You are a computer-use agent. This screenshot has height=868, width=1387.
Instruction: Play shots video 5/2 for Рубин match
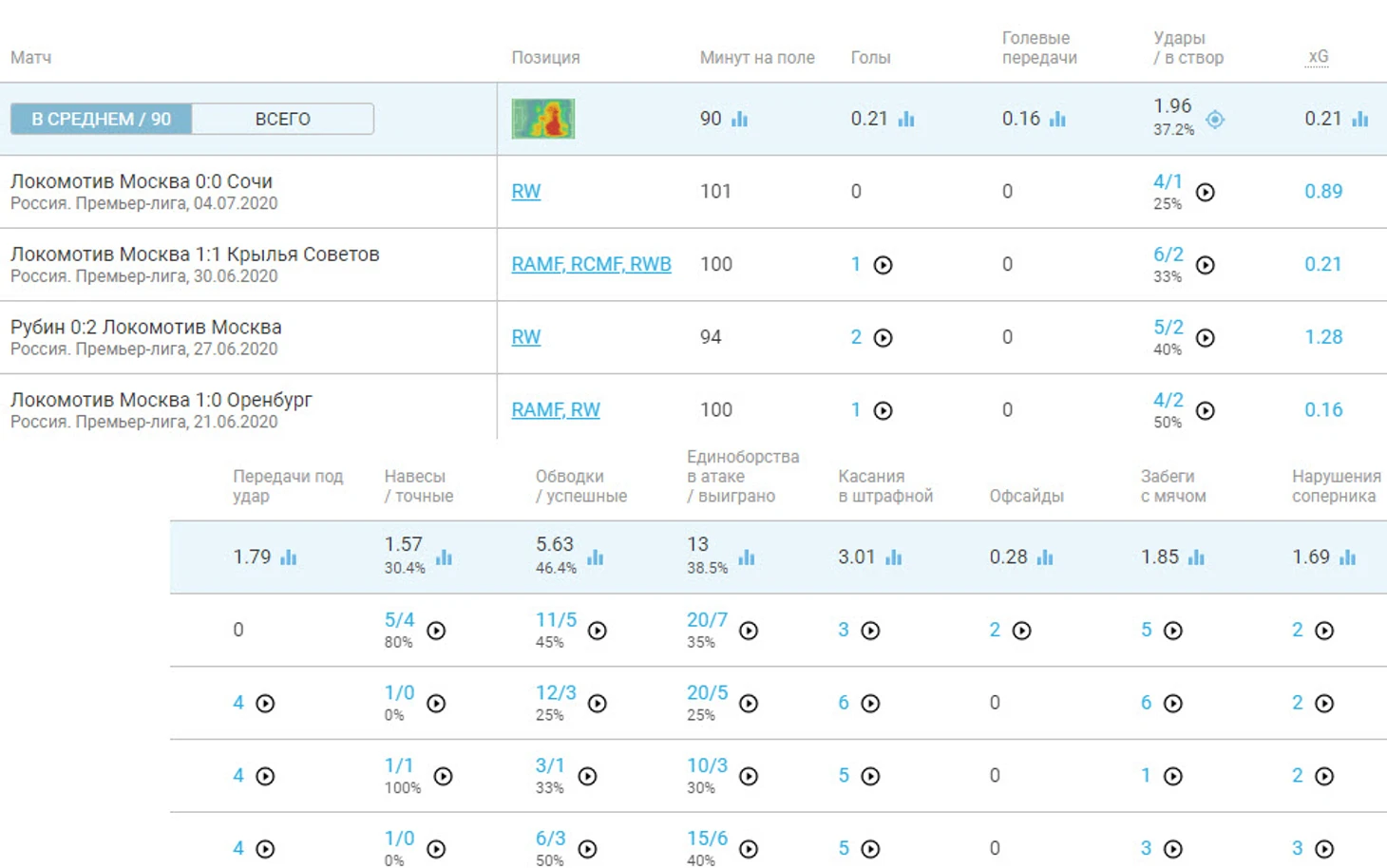coord(1205,337)
